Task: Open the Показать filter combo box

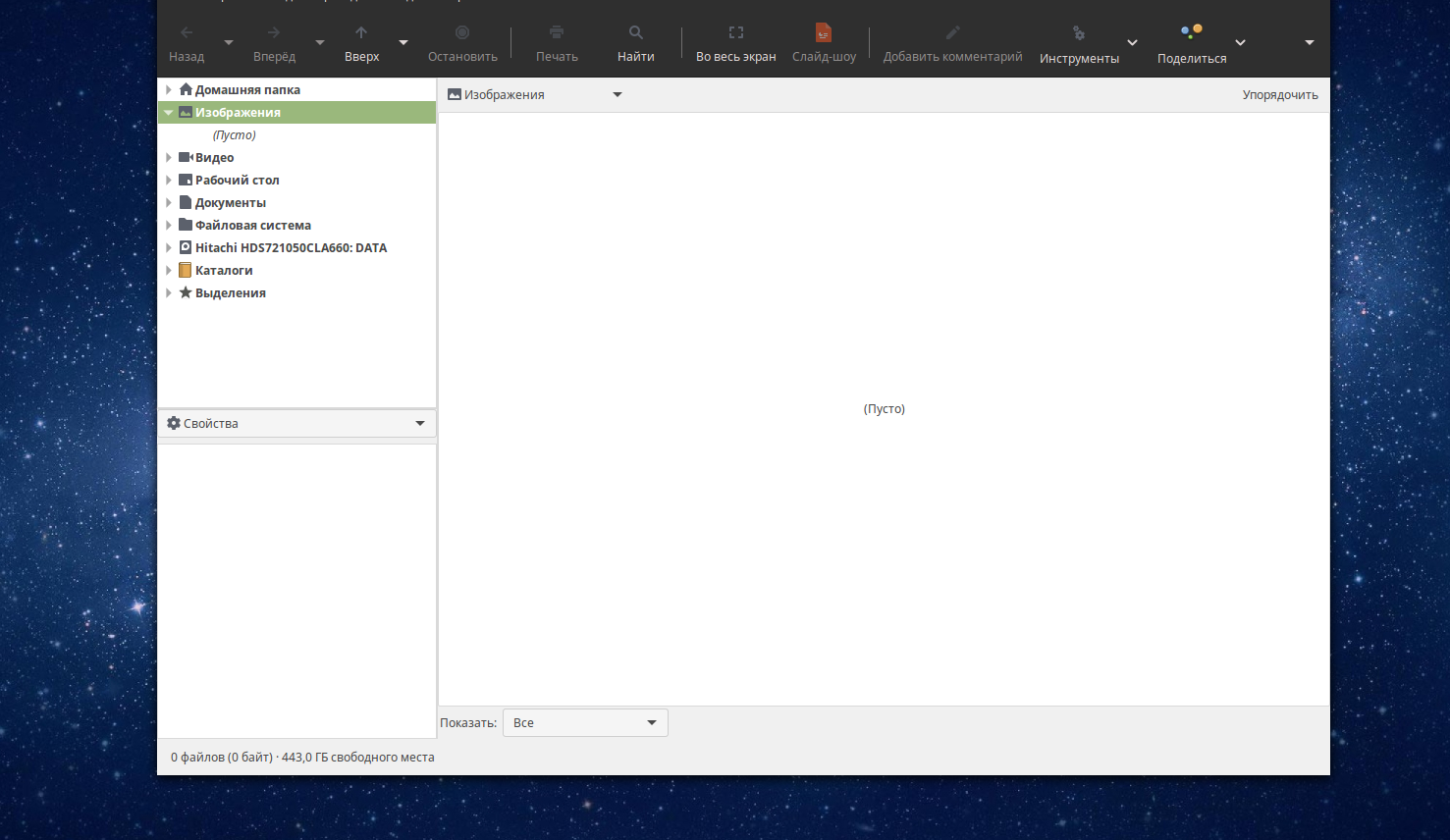Action: (x=585, y=723)
